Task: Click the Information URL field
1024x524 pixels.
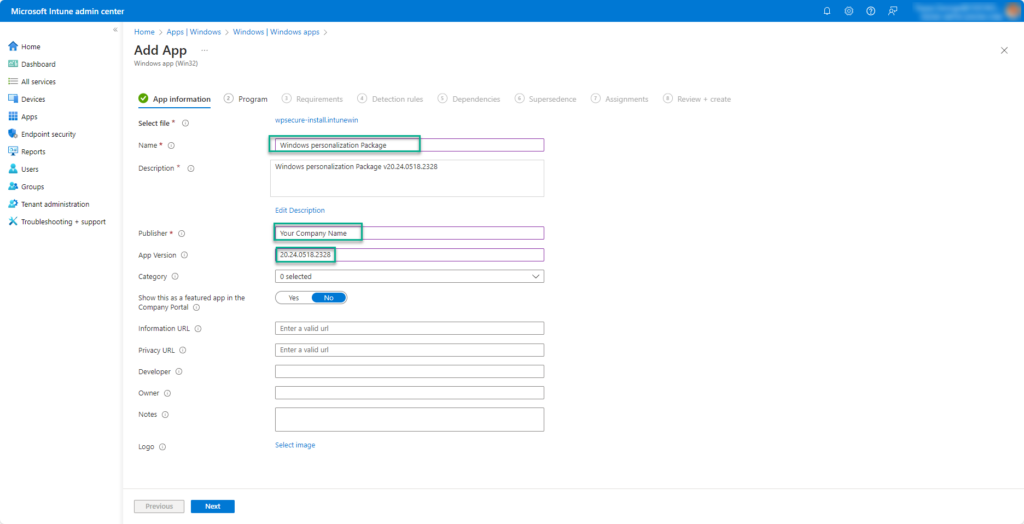Action: (409, 328)
